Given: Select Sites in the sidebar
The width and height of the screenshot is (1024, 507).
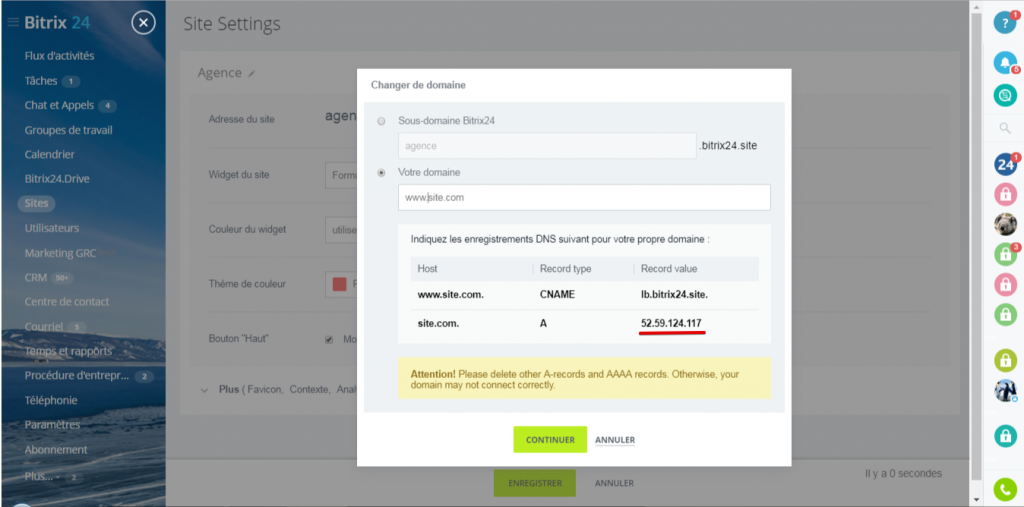Looking at the screenshot, I should tap(37, 203).
